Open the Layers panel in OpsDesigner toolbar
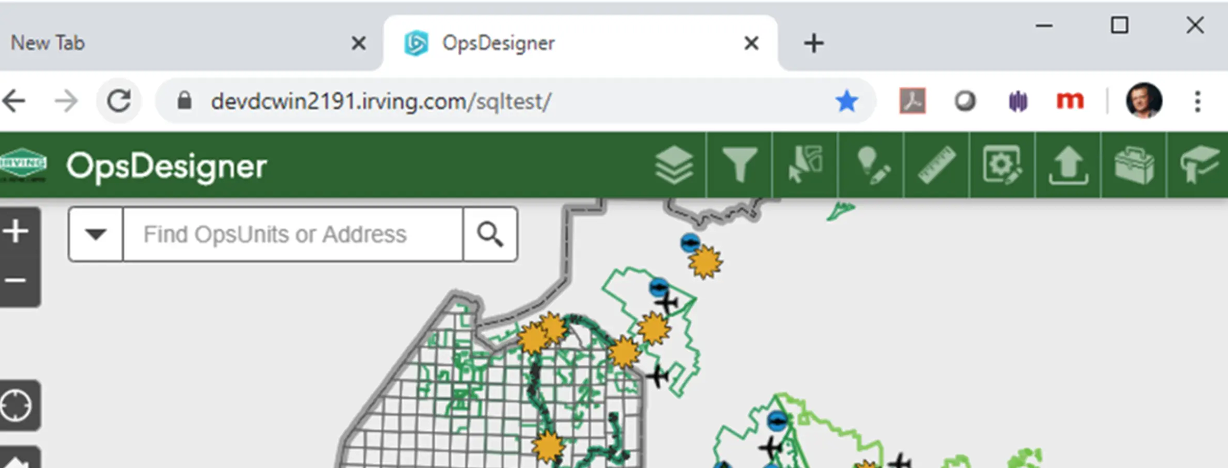 tap(675, 166)
